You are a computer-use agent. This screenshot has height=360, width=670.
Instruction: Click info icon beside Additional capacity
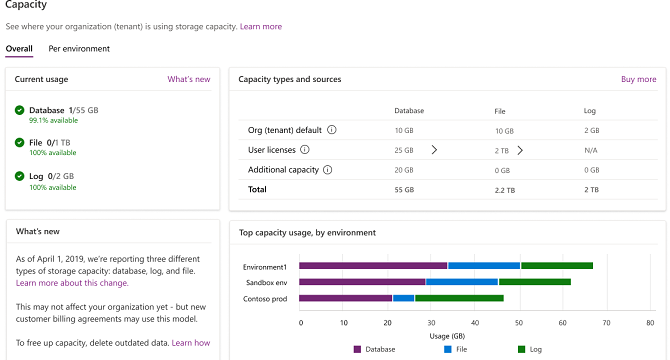[328, 170]
